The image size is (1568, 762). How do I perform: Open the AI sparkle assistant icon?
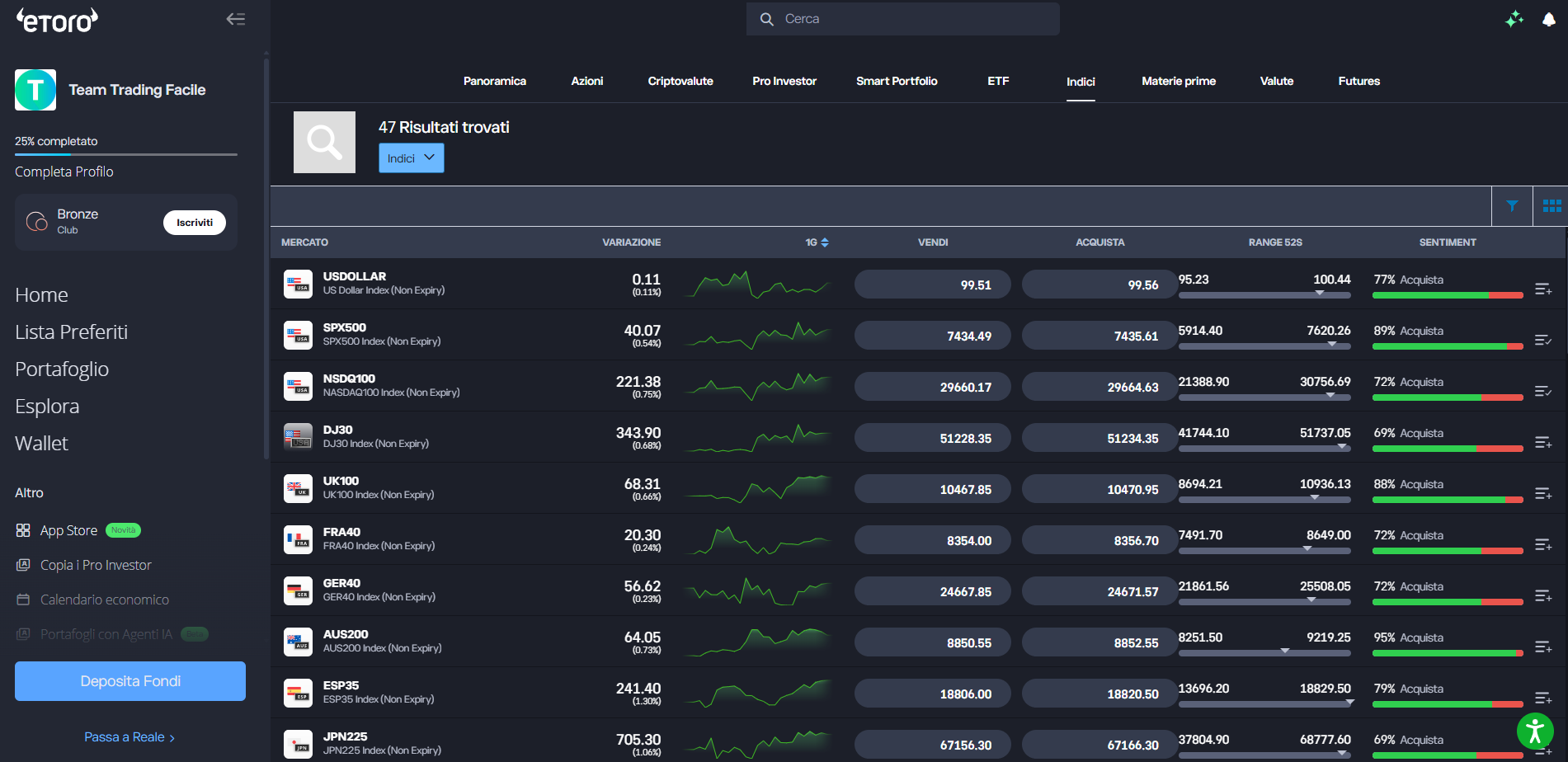(x=1514, y=19)
